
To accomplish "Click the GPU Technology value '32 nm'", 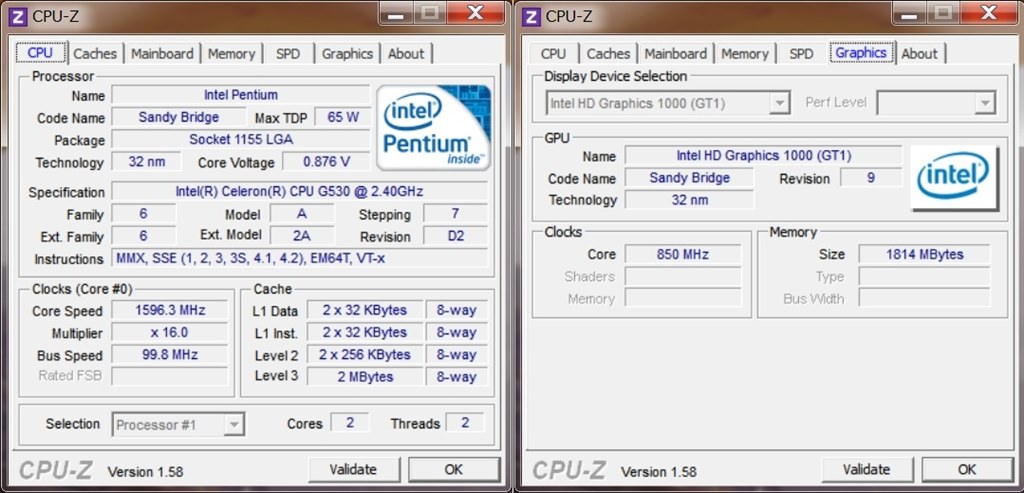I will (x=689, y=200).
